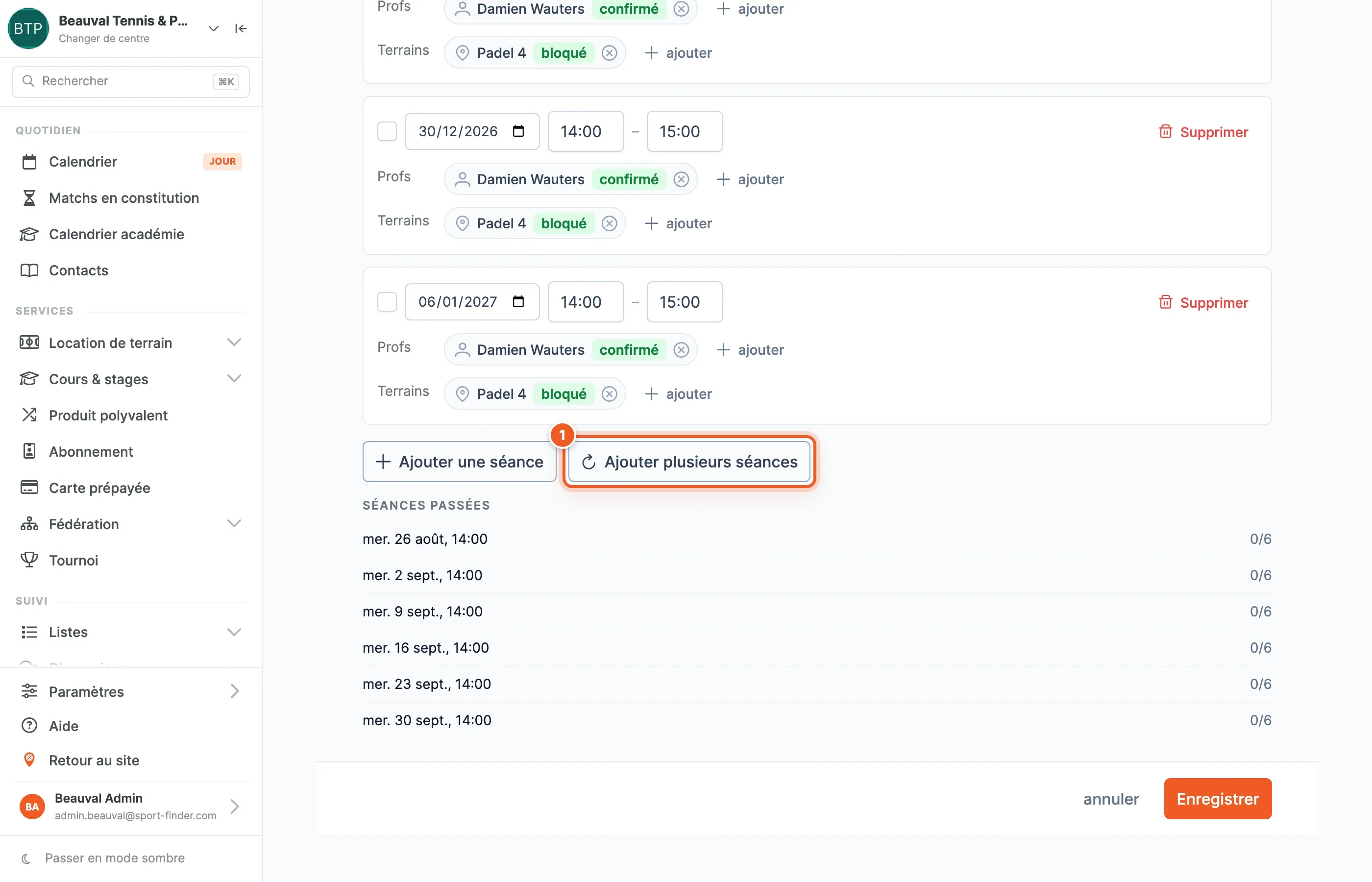Open Beauval Admin account menu
Image resolution: width=1372 pixels, height=882 pixels.
coord(131,807)
